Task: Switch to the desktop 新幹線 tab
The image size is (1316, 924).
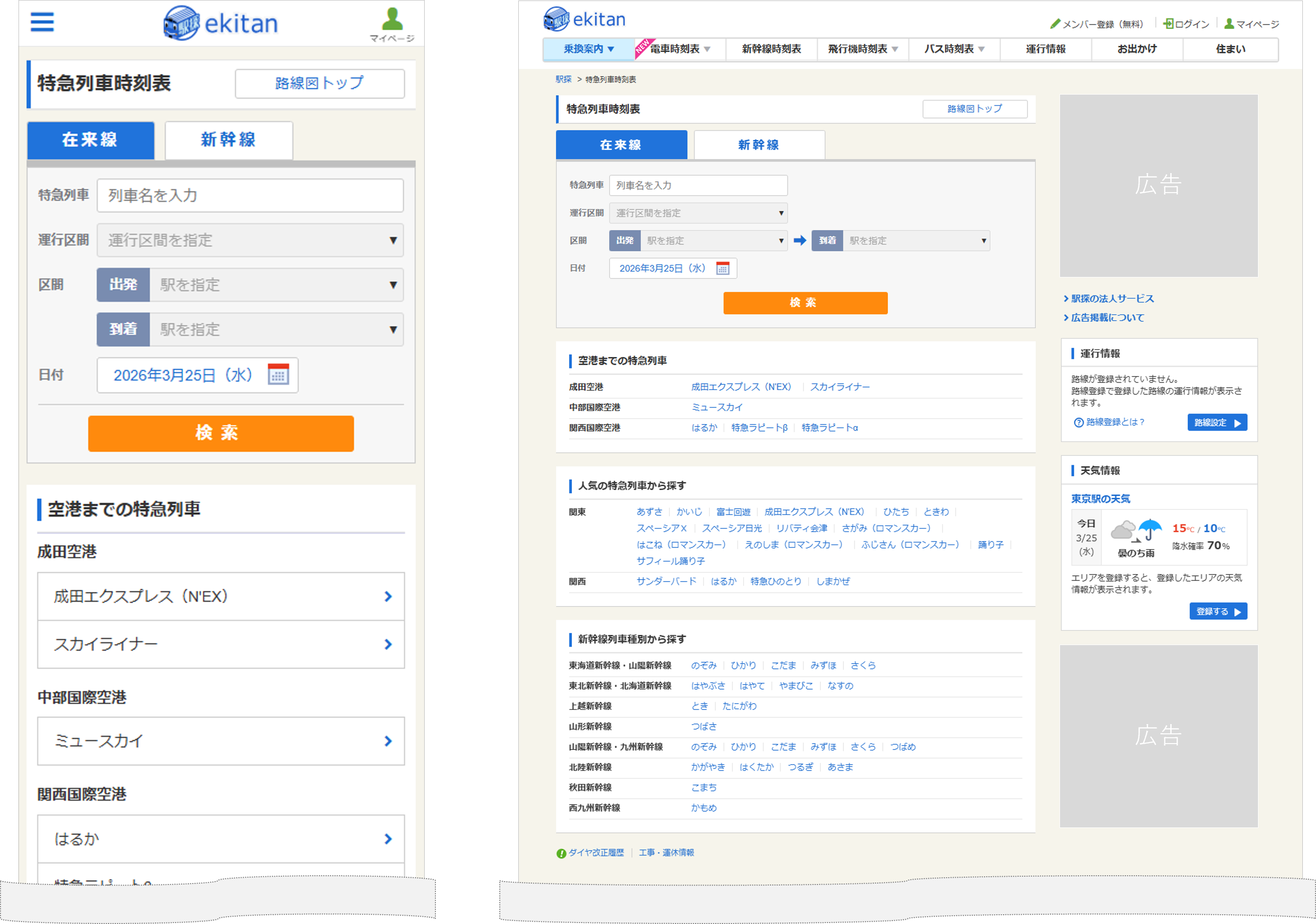Action: (758, 145)
